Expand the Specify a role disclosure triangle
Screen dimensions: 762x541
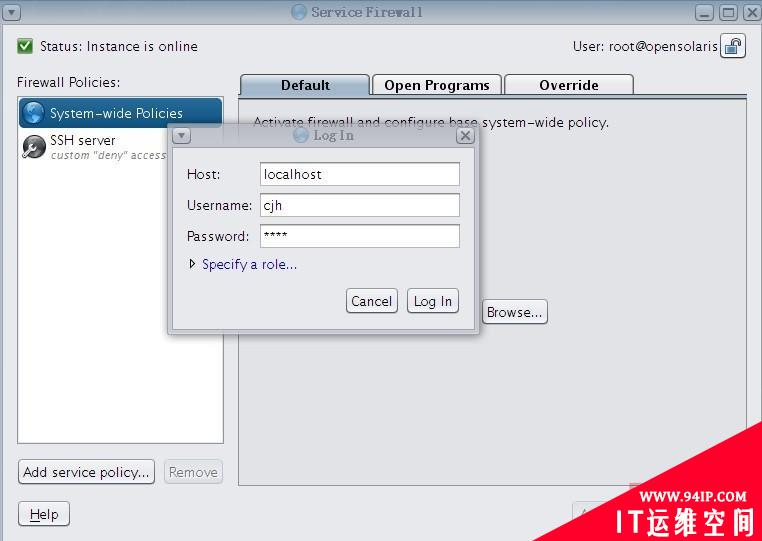192,264
